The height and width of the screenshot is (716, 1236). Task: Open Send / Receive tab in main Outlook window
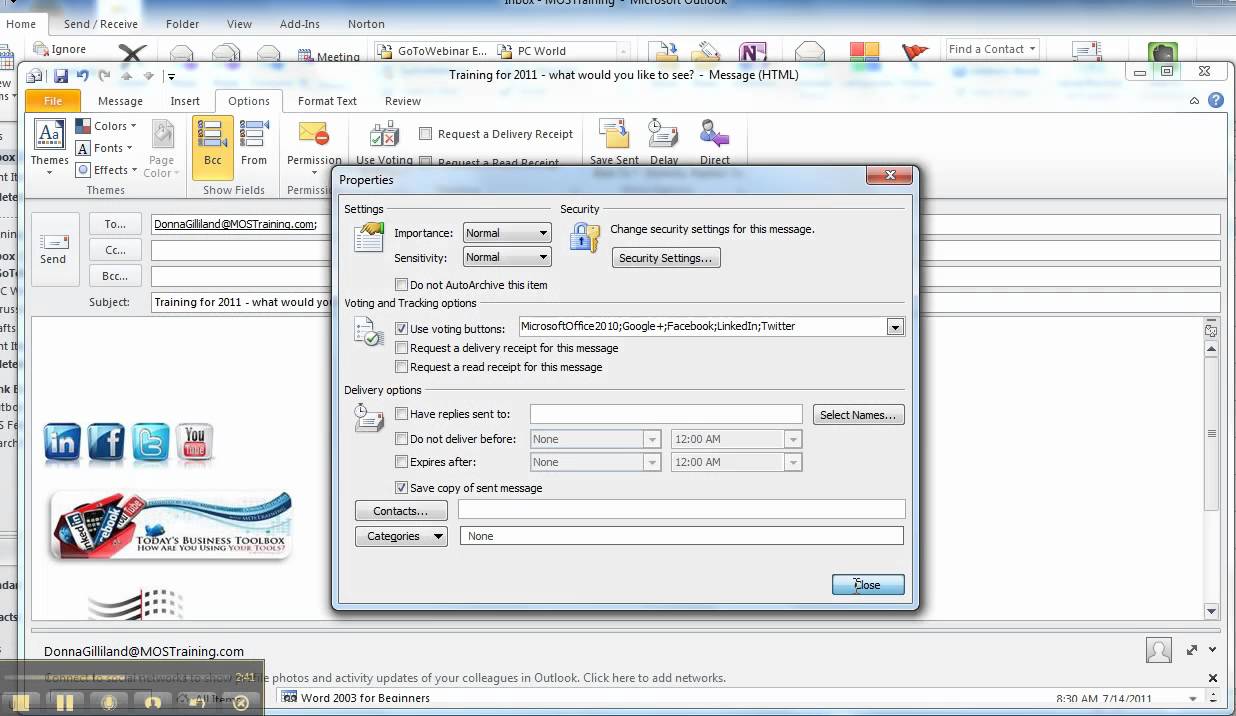click(x=101, y=24)
